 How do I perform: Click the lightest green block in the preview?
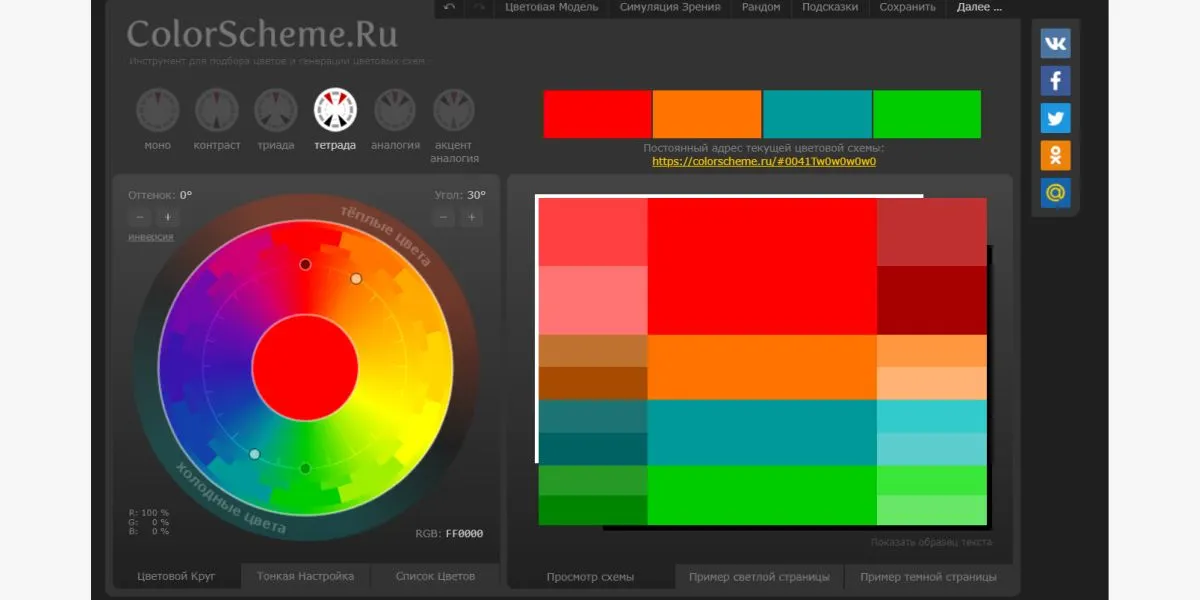pos(932,510)
